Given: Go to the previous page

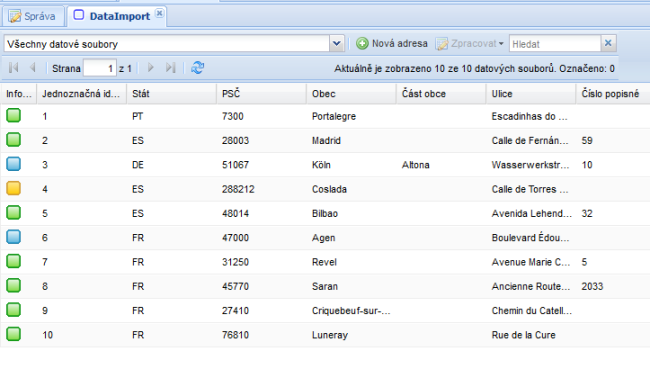Looking at the screenshot, I should click(33, 68).
